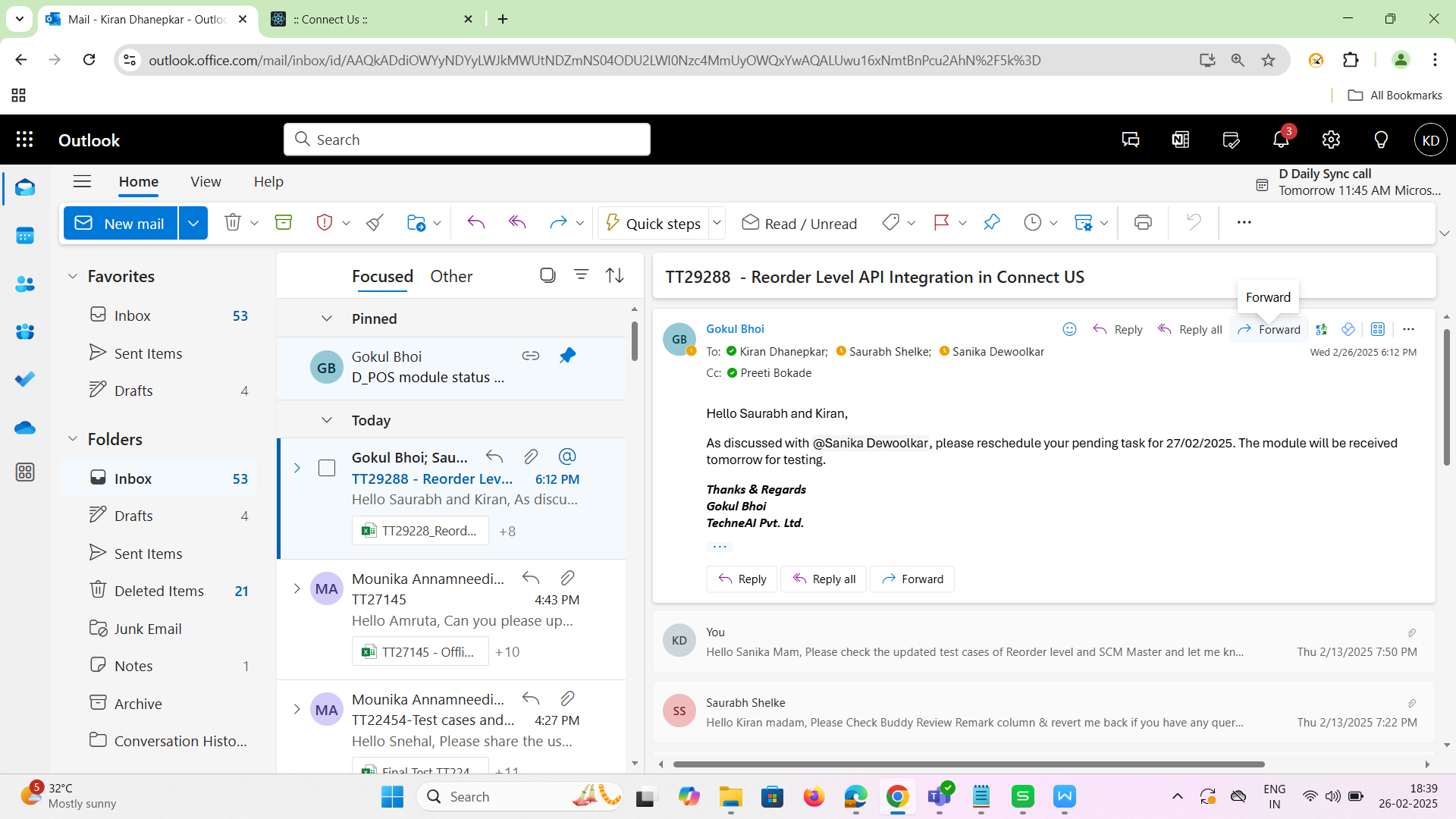Expand the TT29288 conversation thread
The height and width of the screenshot is (819, 1456).
(297, 469)
